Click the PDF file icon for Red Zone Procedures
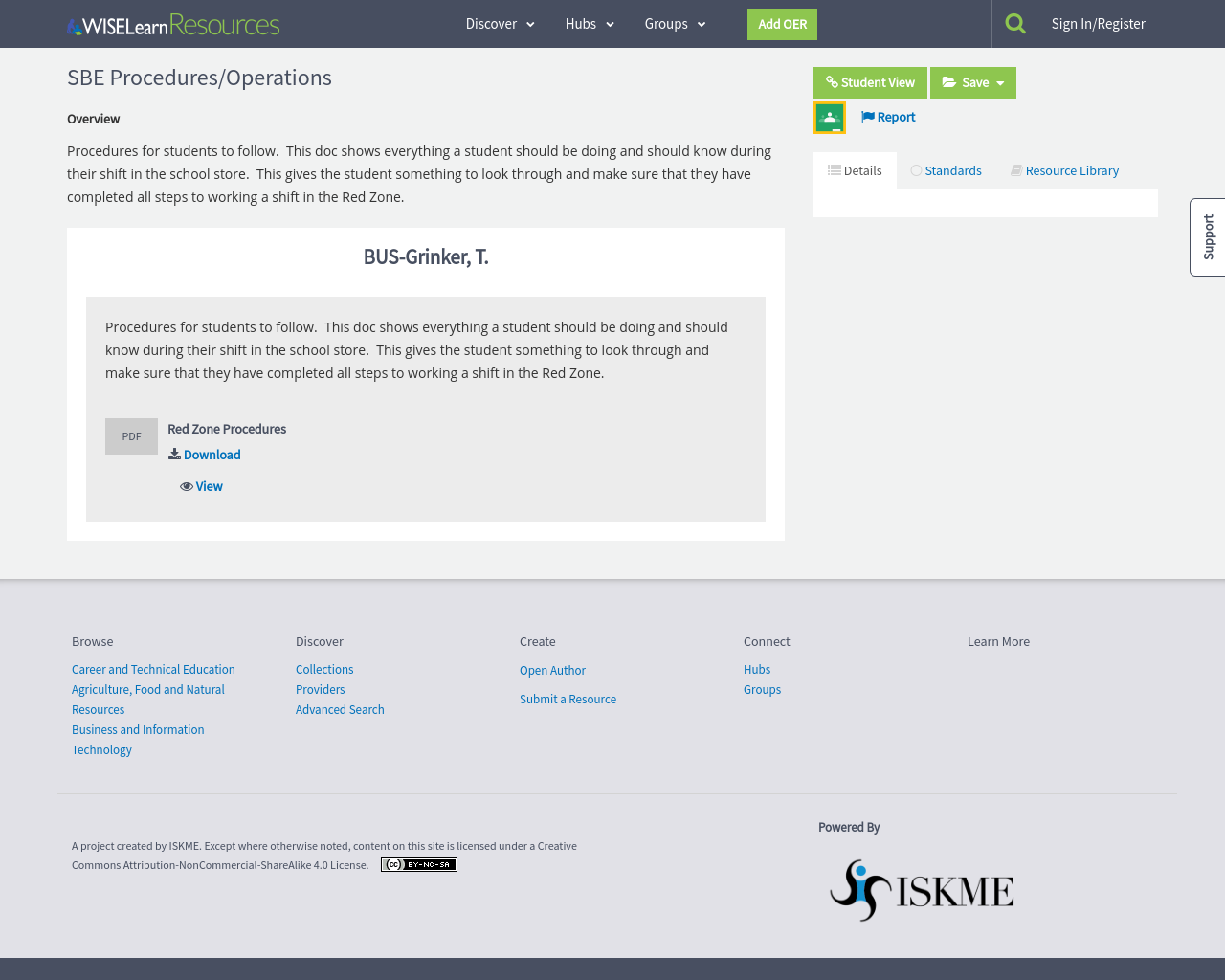This screenshot has height=980, width=1225. [x=131, y=435]
